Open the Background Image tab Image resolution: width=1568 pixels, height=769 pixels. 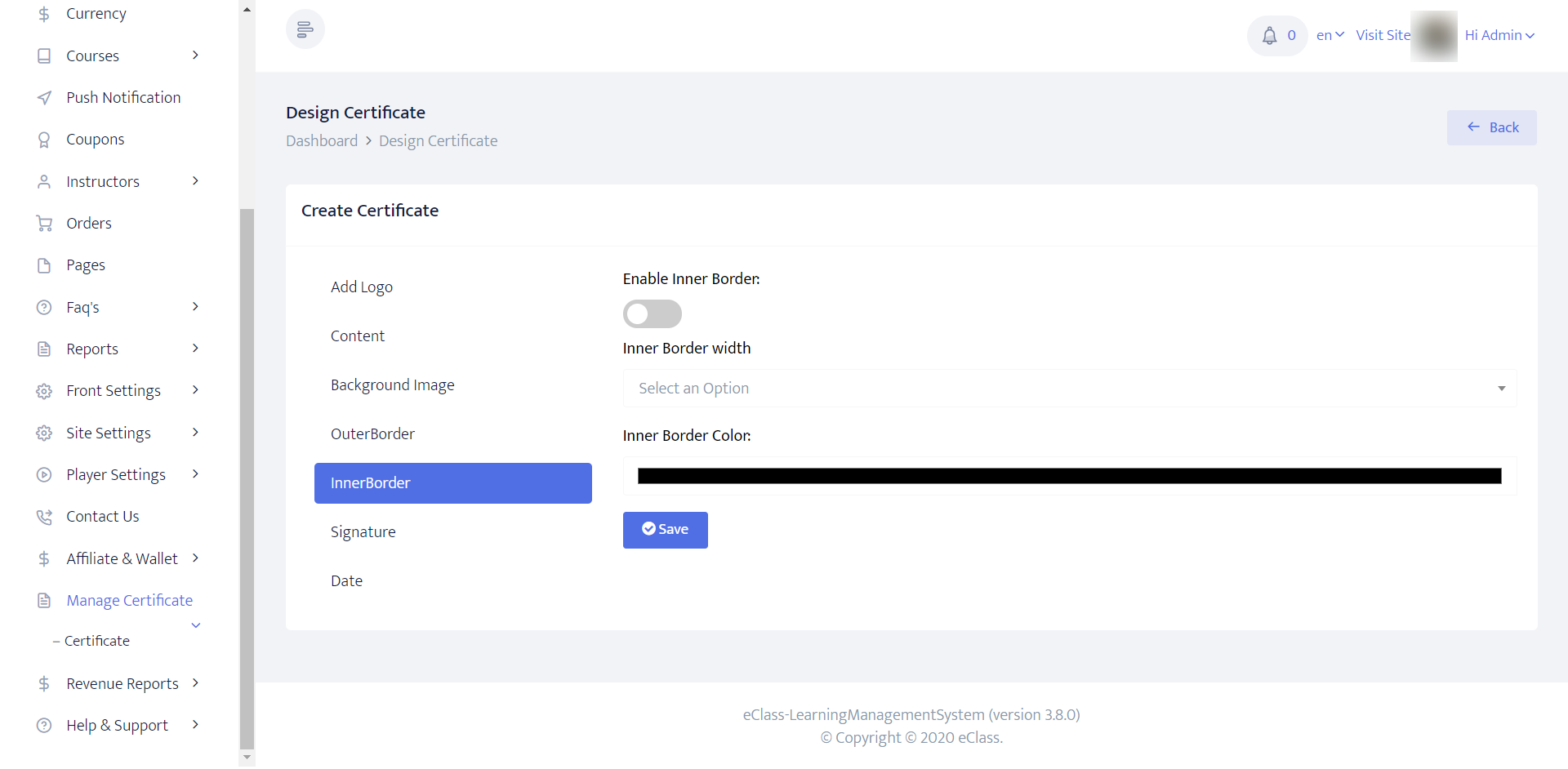[392, 385]
